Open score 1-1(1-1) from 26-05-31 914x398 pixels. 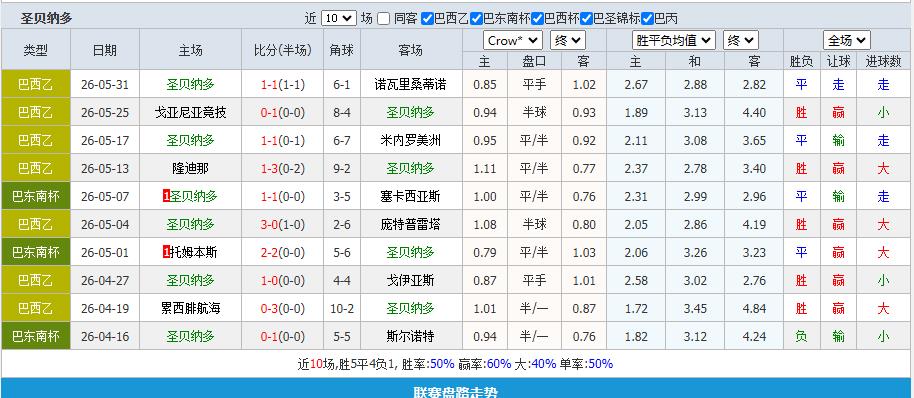coord(283,85)
